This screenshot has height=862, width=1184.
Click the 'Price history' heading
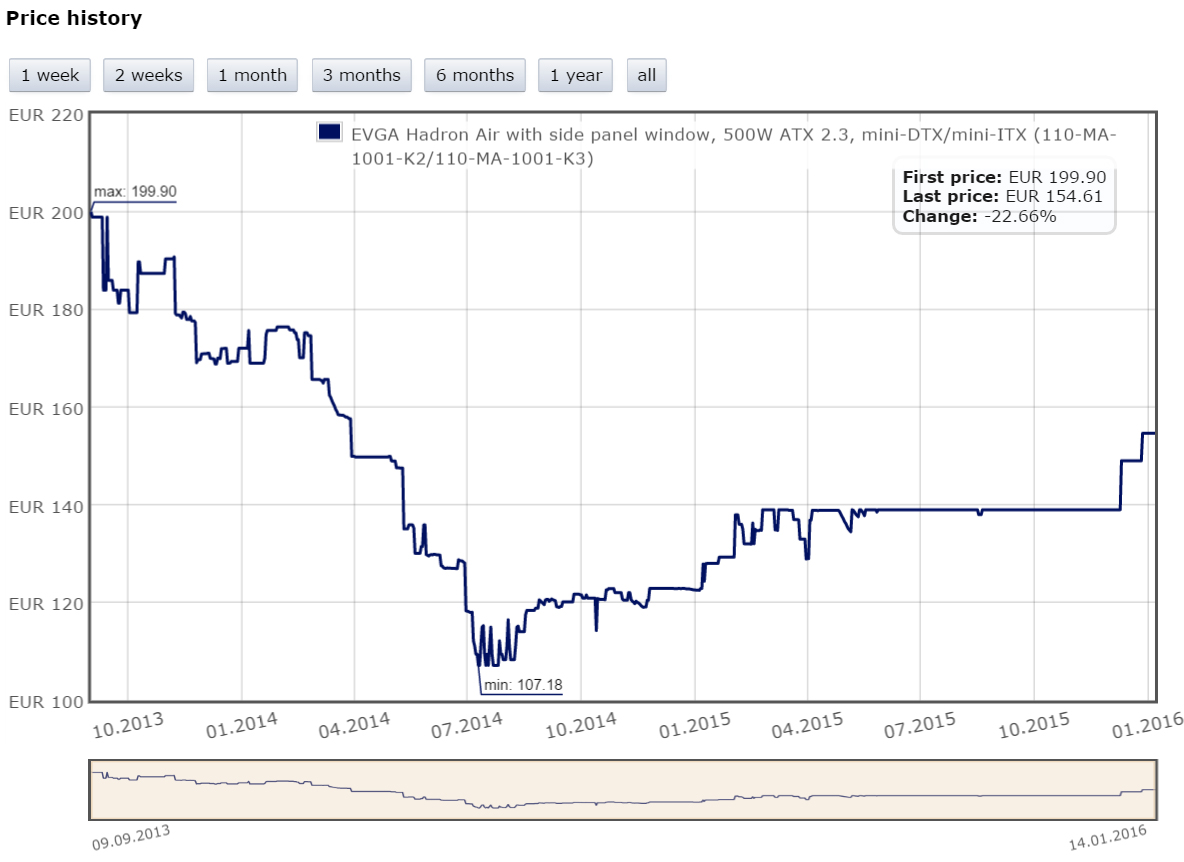pyautogui.click(x=74, y=18)
